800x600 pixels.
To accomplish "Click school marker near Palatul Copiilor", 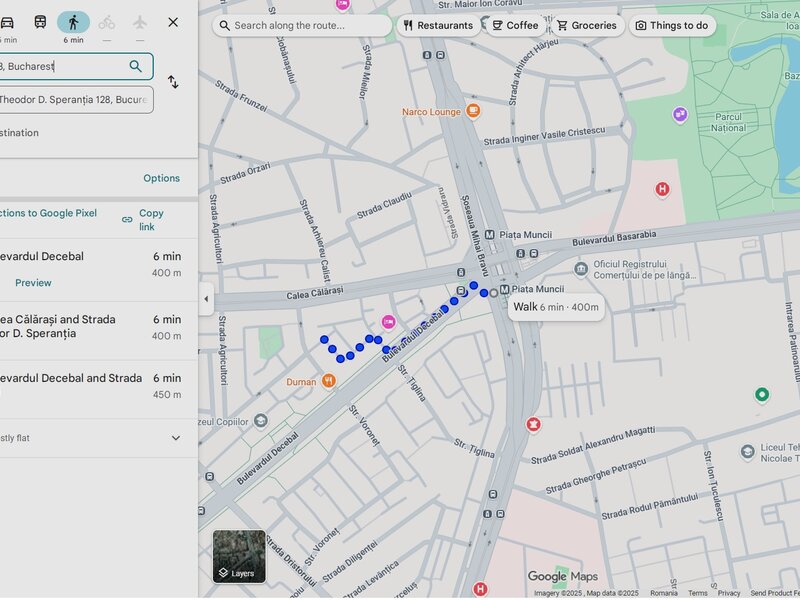I will coord(261,421).
